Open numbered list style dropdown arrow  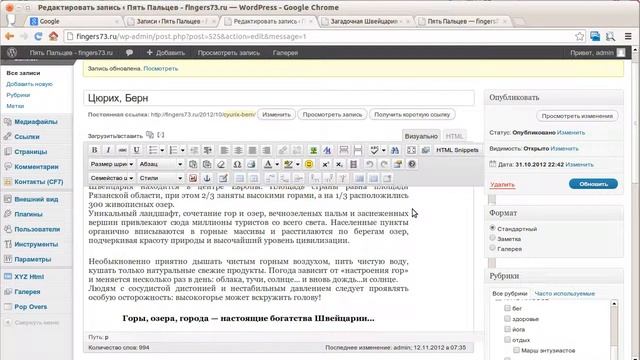point(182,150)
